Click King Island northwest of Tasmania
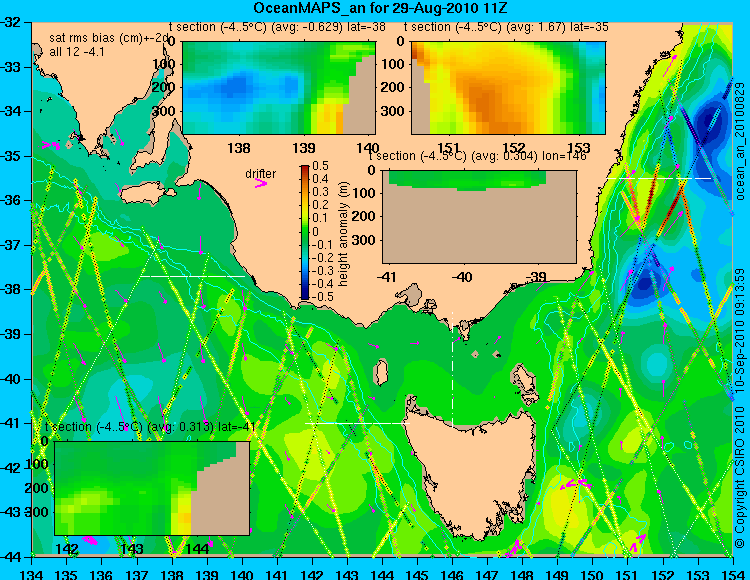The height and width of the screenshot is (580, 750). coord(381,372)
